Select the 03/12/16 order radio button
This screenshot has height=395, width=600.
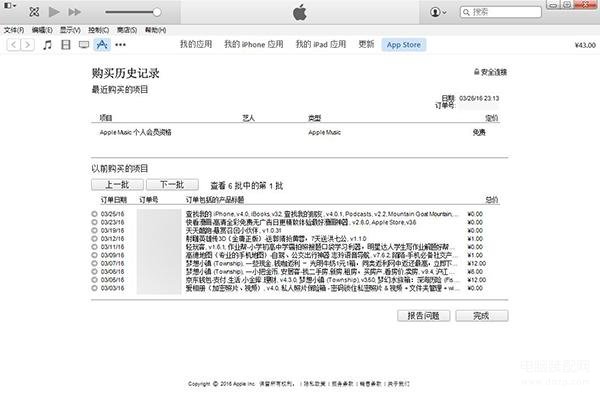pos(94,238)
